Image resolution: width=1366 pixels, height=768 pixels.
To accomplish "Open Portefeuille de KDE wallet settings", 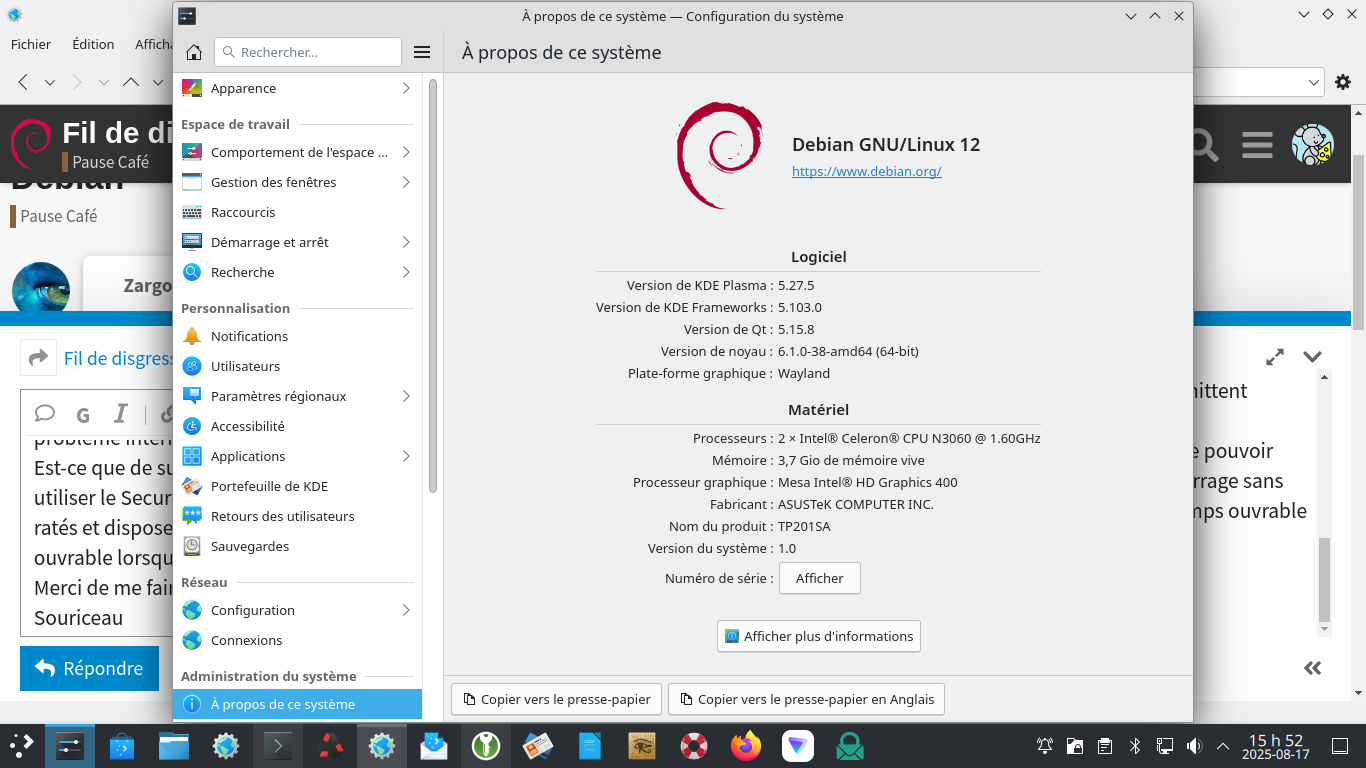I will pyautogui.click(x=269, y=486).
